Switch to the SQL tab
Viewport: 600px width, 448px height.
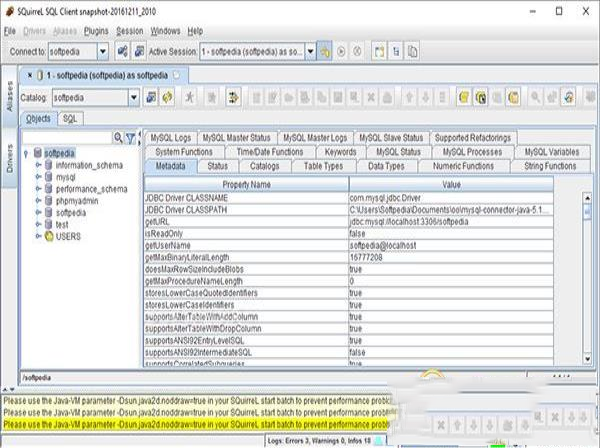(x=70, y=119)
